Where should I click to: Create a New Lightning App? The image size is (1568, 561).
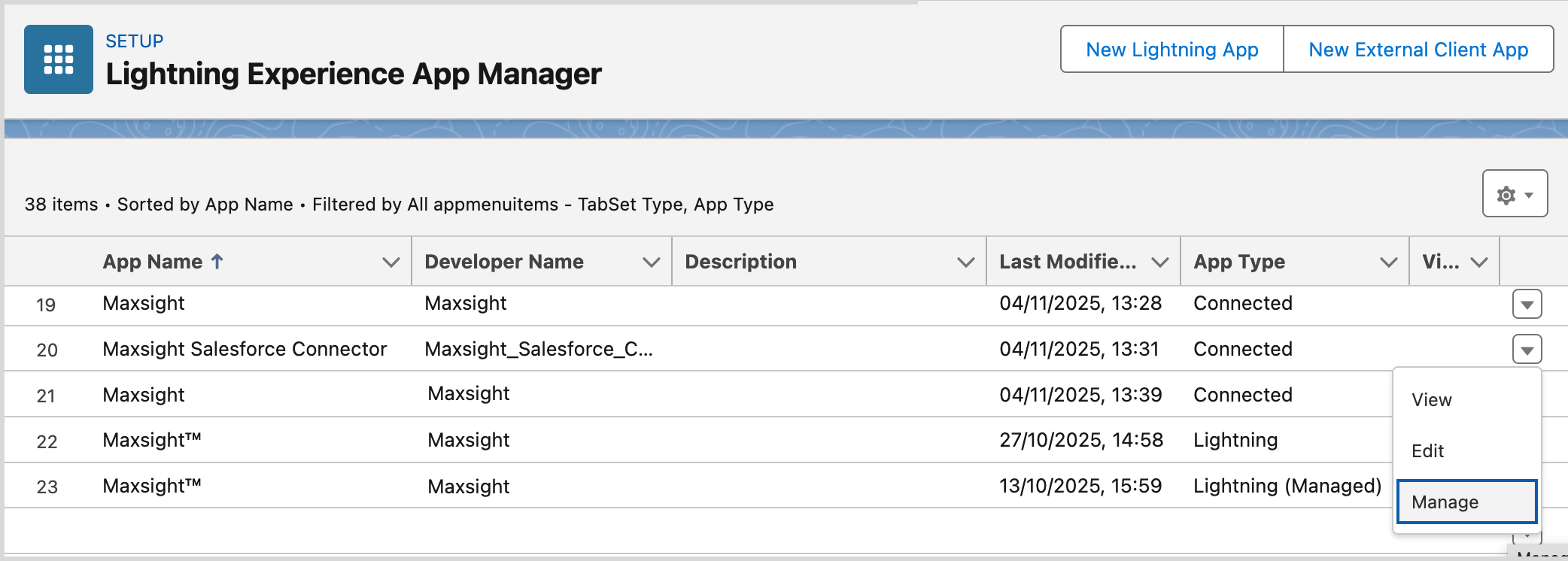coord(1171,50)
